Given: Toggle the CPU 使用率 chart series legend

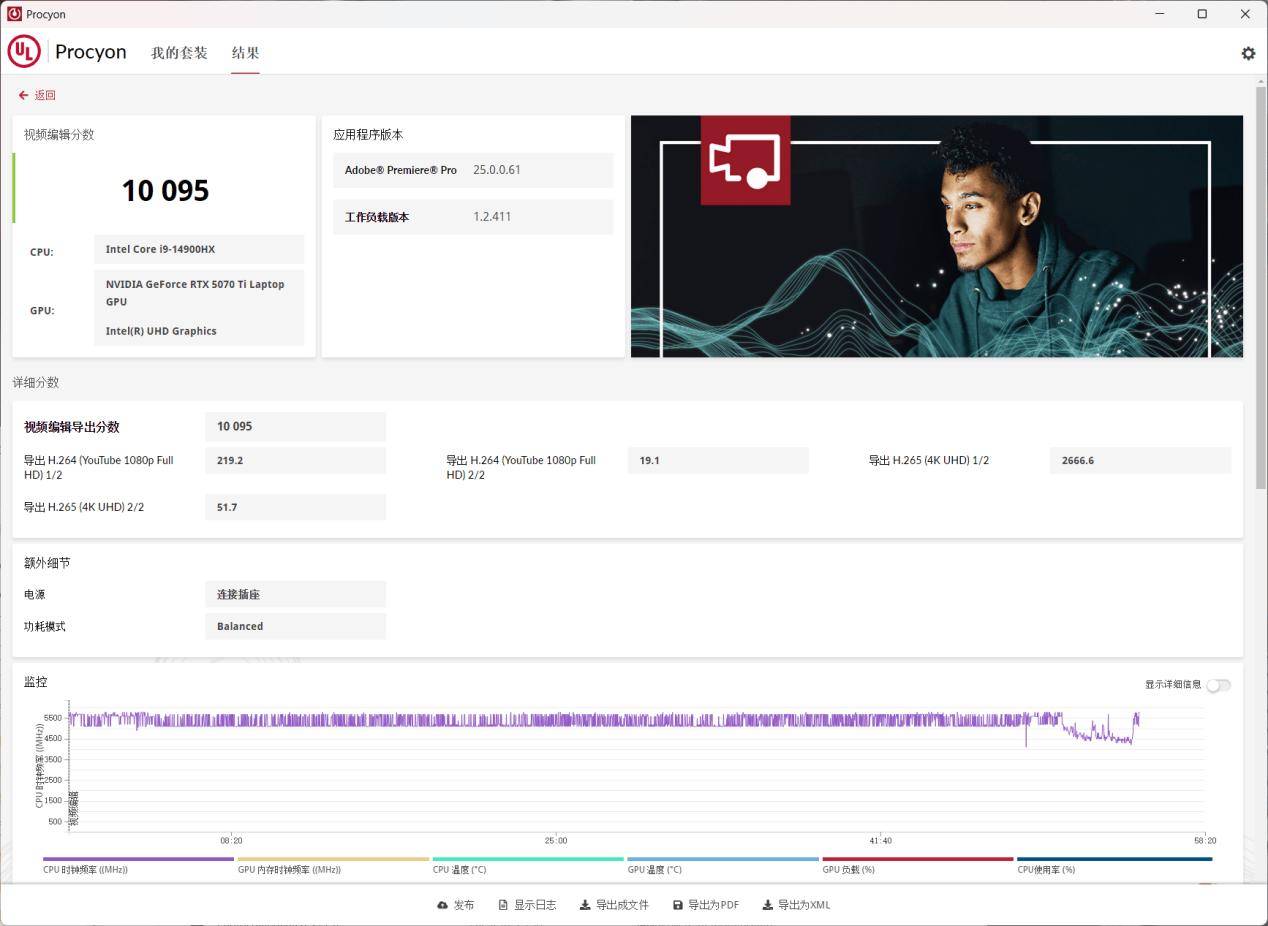Looking at the screenshot, I should [x=1045, y=869].
